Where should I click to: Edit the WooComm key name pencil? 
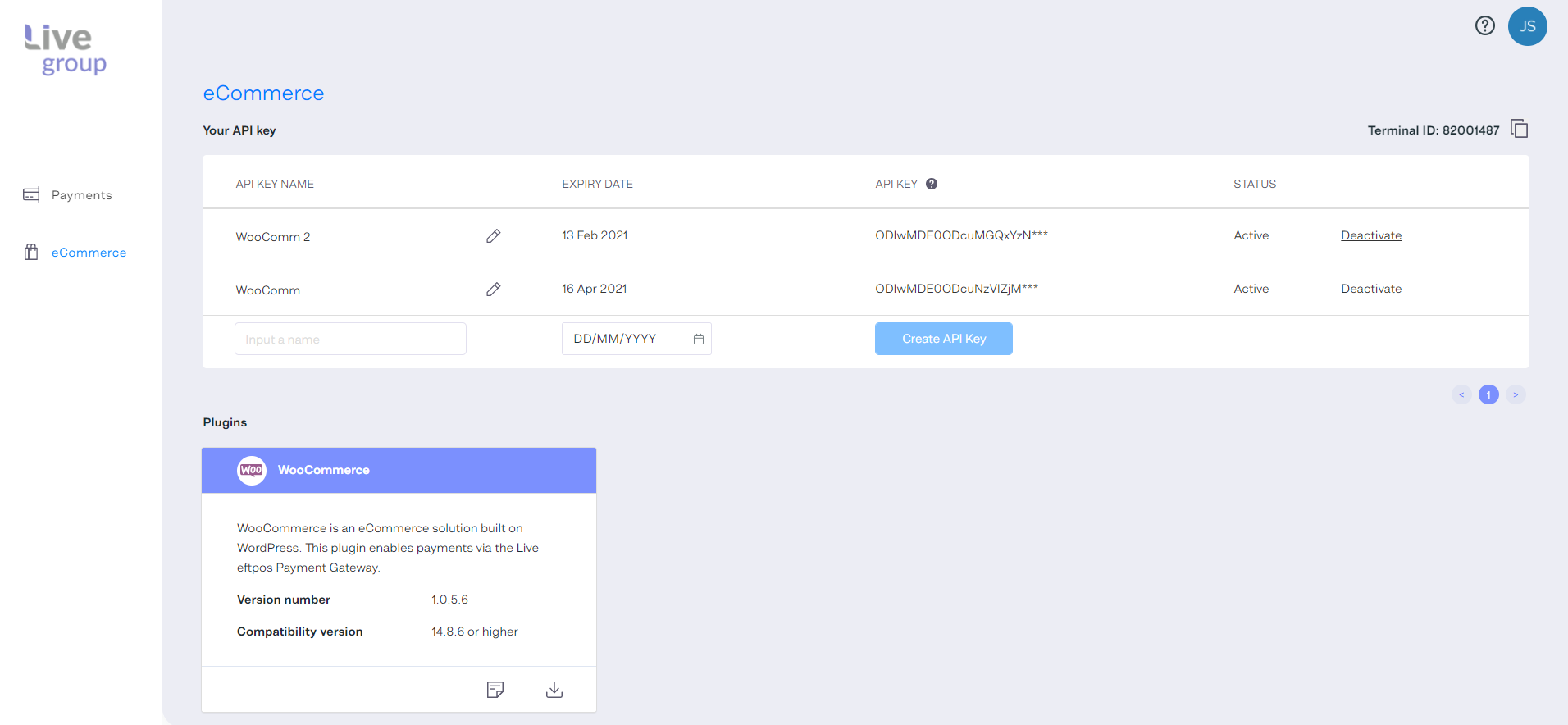pos(493,290)
